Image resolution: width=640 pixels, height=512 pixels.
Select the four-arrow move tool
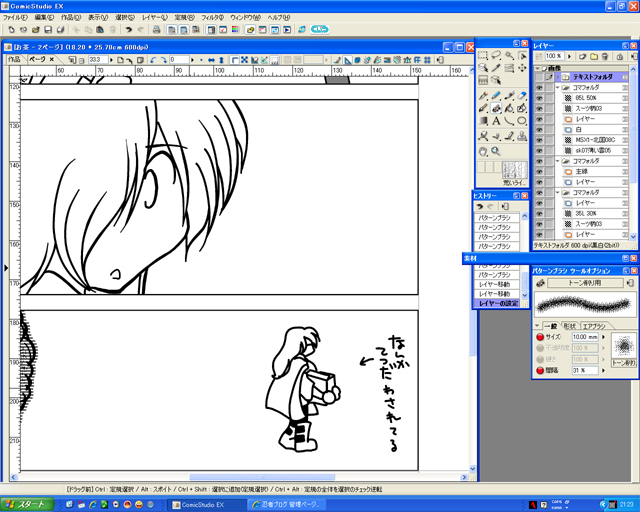(x=522, y=68)
